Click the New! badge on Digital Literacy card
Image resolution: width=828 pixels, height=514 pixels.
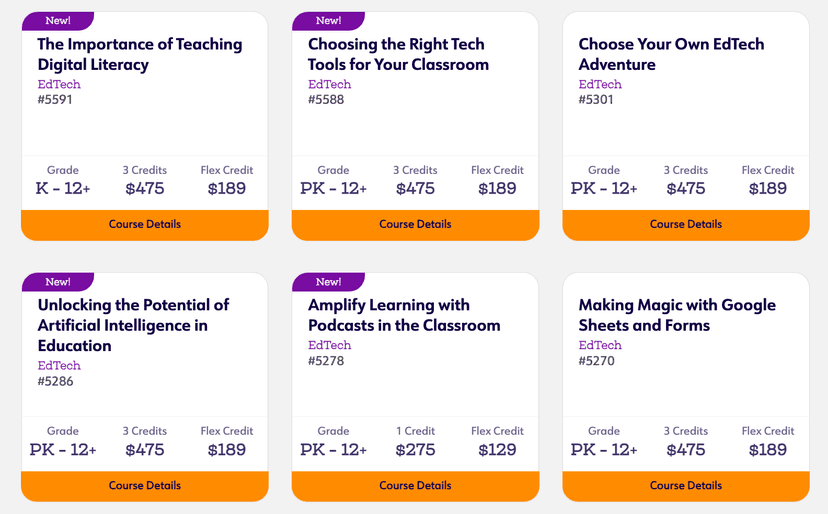(x=58, y=21)
